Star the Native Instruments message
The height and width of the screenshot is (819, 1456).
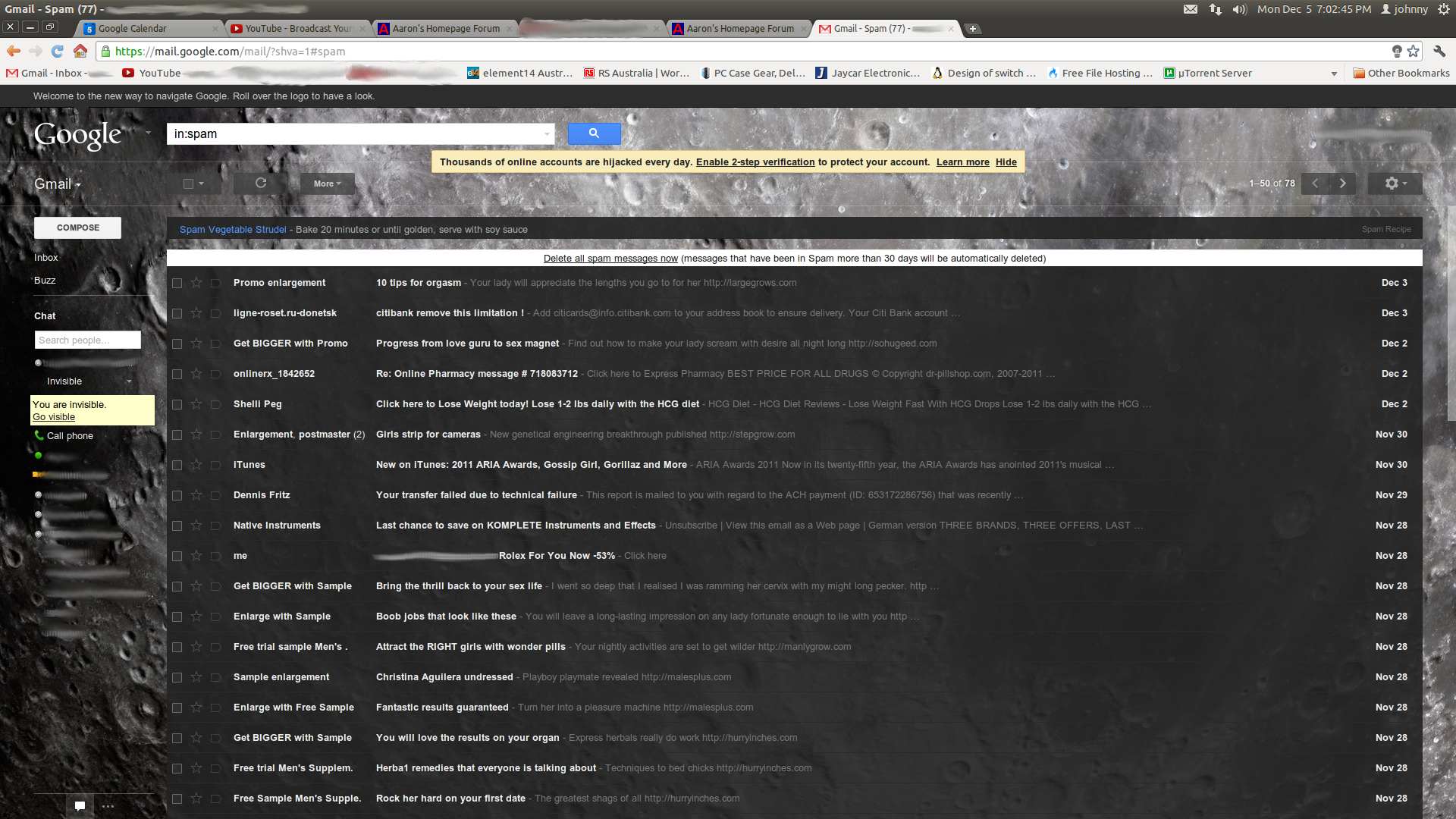coord(196,525)
